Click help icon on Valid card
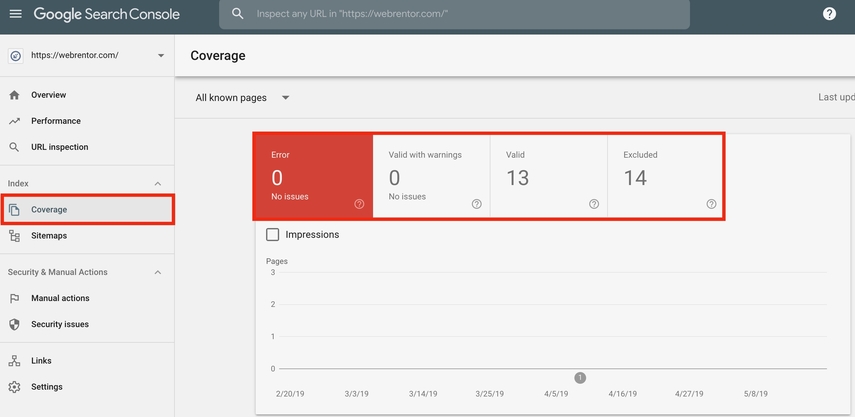 click(x=594, y=204)
